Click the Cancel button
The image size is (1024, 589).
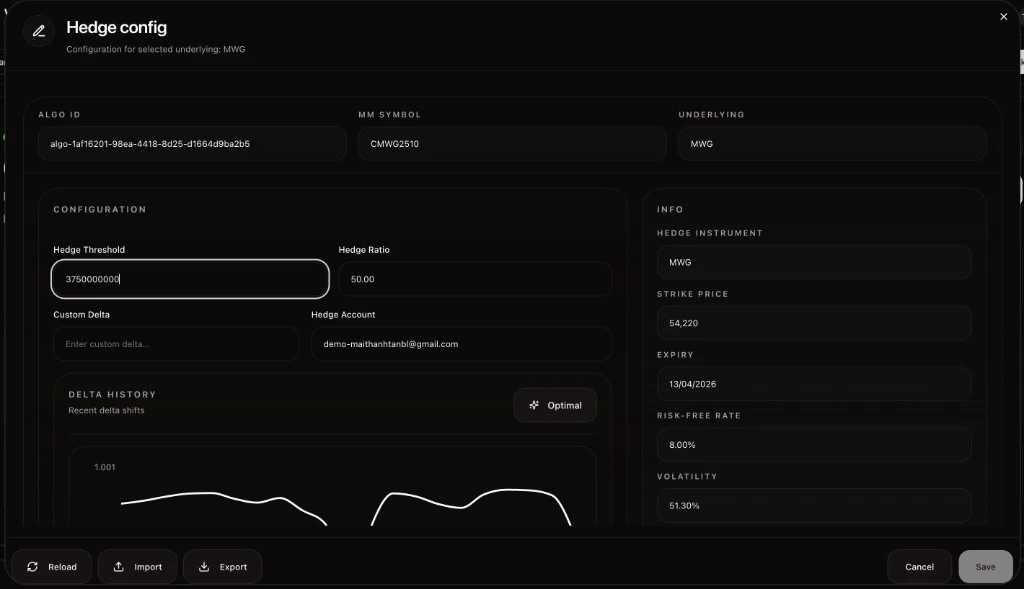click(919, 567)
